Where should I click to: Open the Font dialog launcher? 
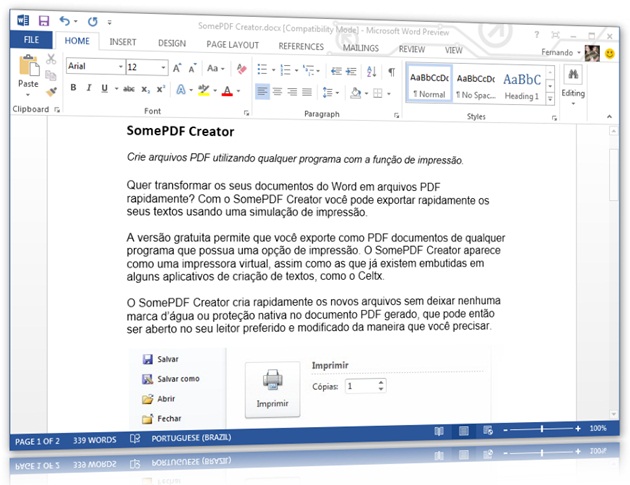pos(246,113)
